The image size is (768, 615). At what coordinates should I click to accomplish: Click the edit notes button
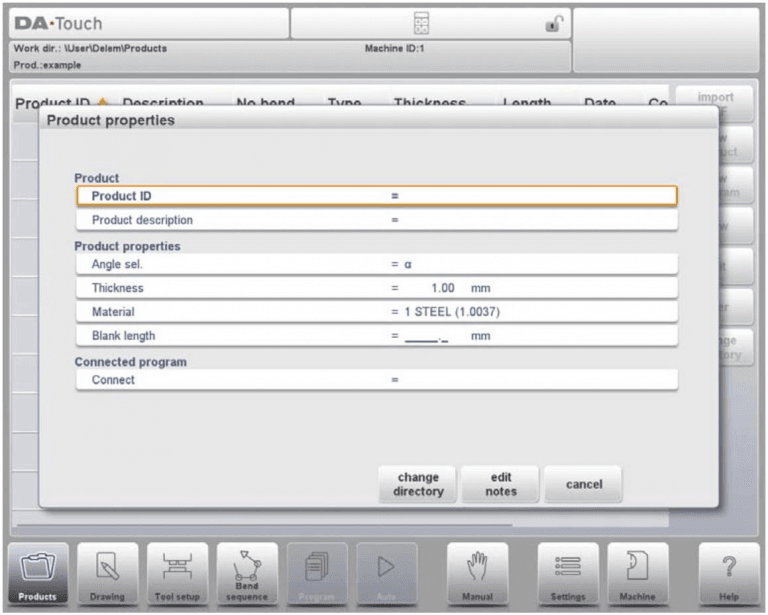[x=501, y=484]
